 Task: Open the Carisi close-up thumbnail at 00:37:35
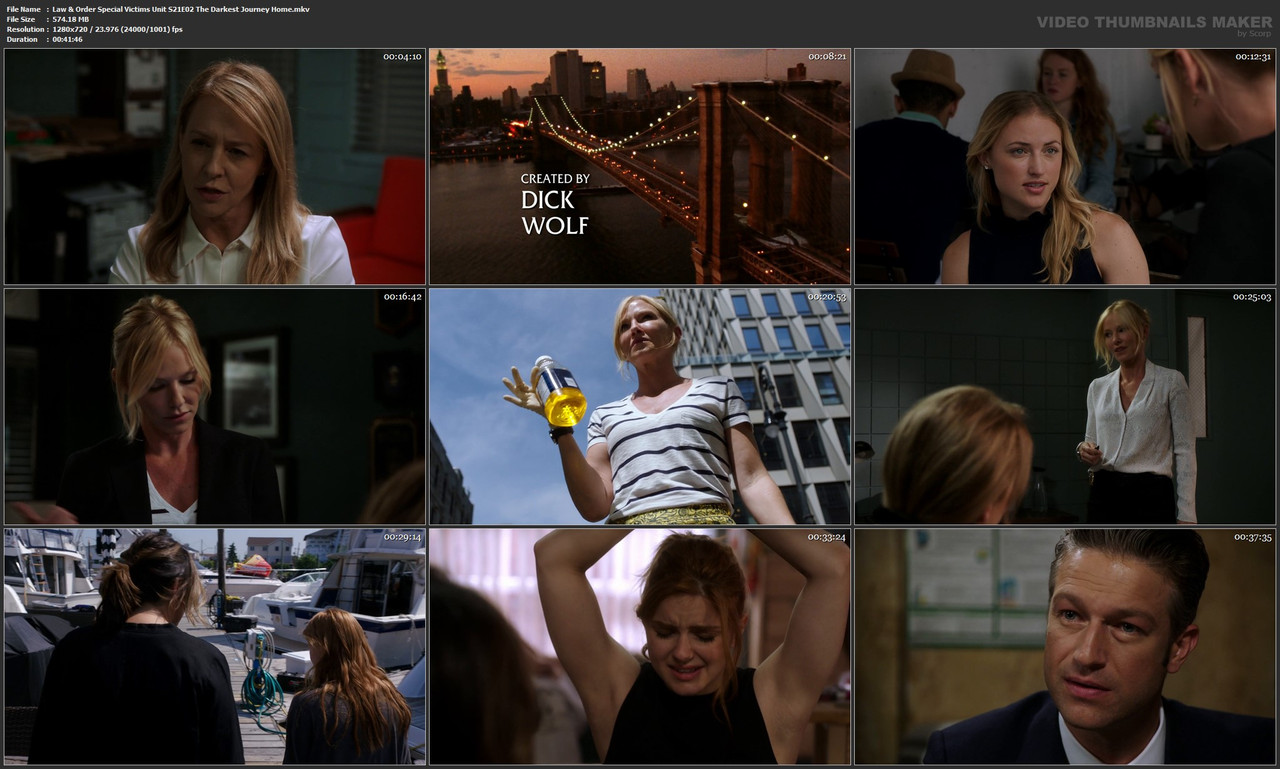[1063, 646]
